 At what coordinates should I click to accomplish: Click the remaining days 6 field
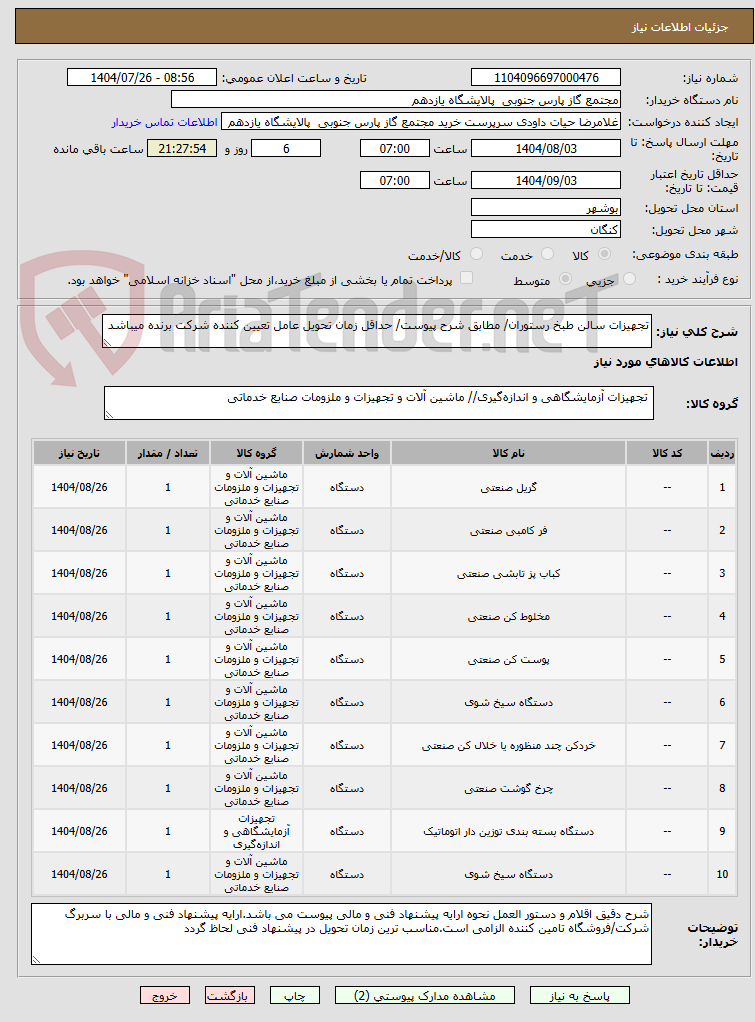[286, 149]
